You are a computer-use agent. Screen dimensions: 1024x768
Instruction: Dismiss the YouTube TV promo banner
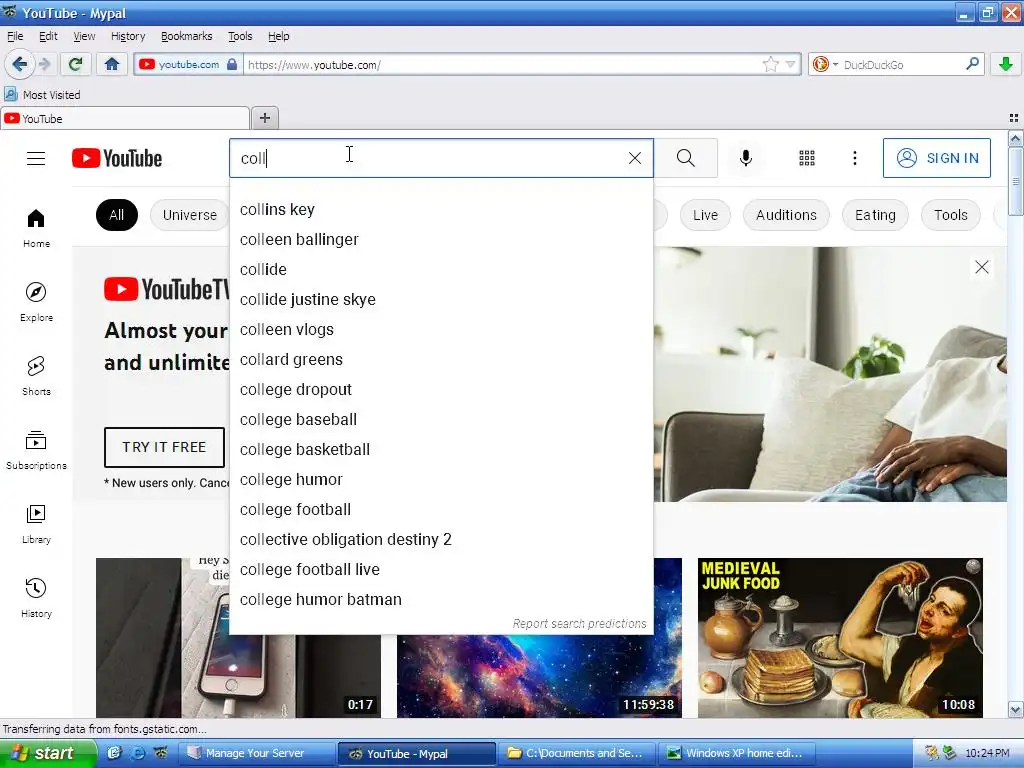(x=982, y=267)
